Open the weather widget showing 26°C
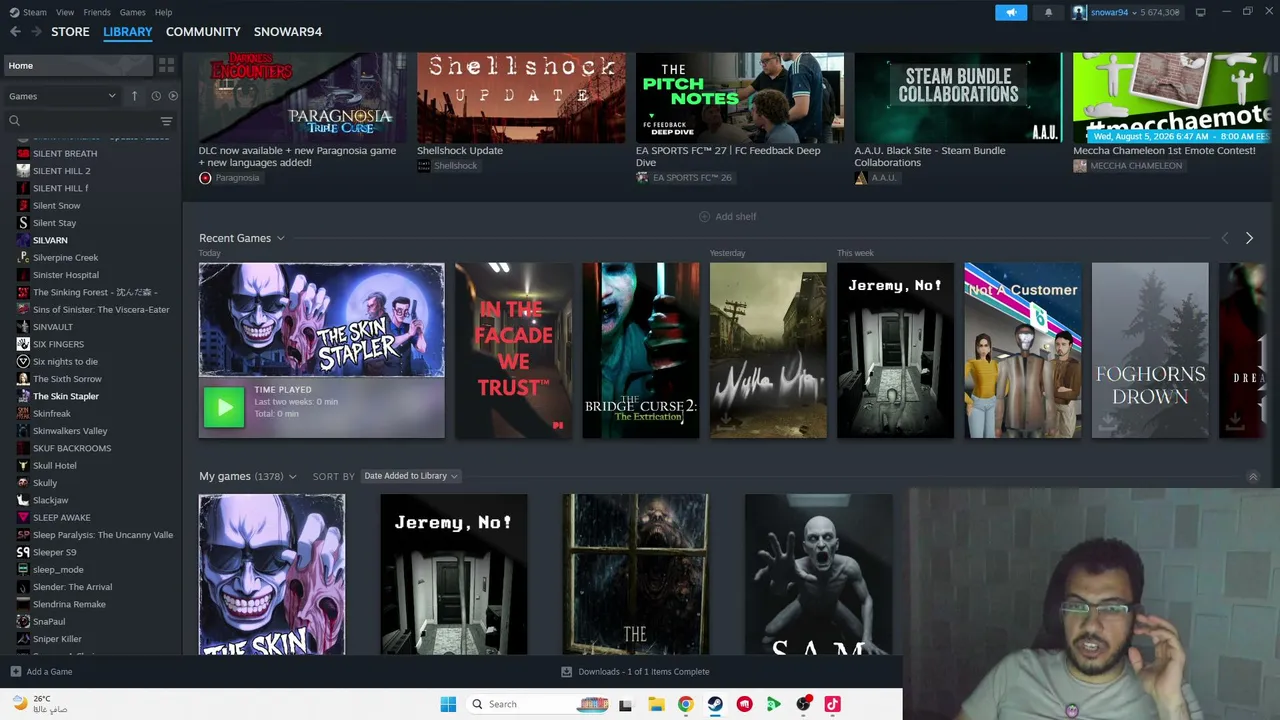Viewport: 1280px width, 720px height. pos(40,704)
